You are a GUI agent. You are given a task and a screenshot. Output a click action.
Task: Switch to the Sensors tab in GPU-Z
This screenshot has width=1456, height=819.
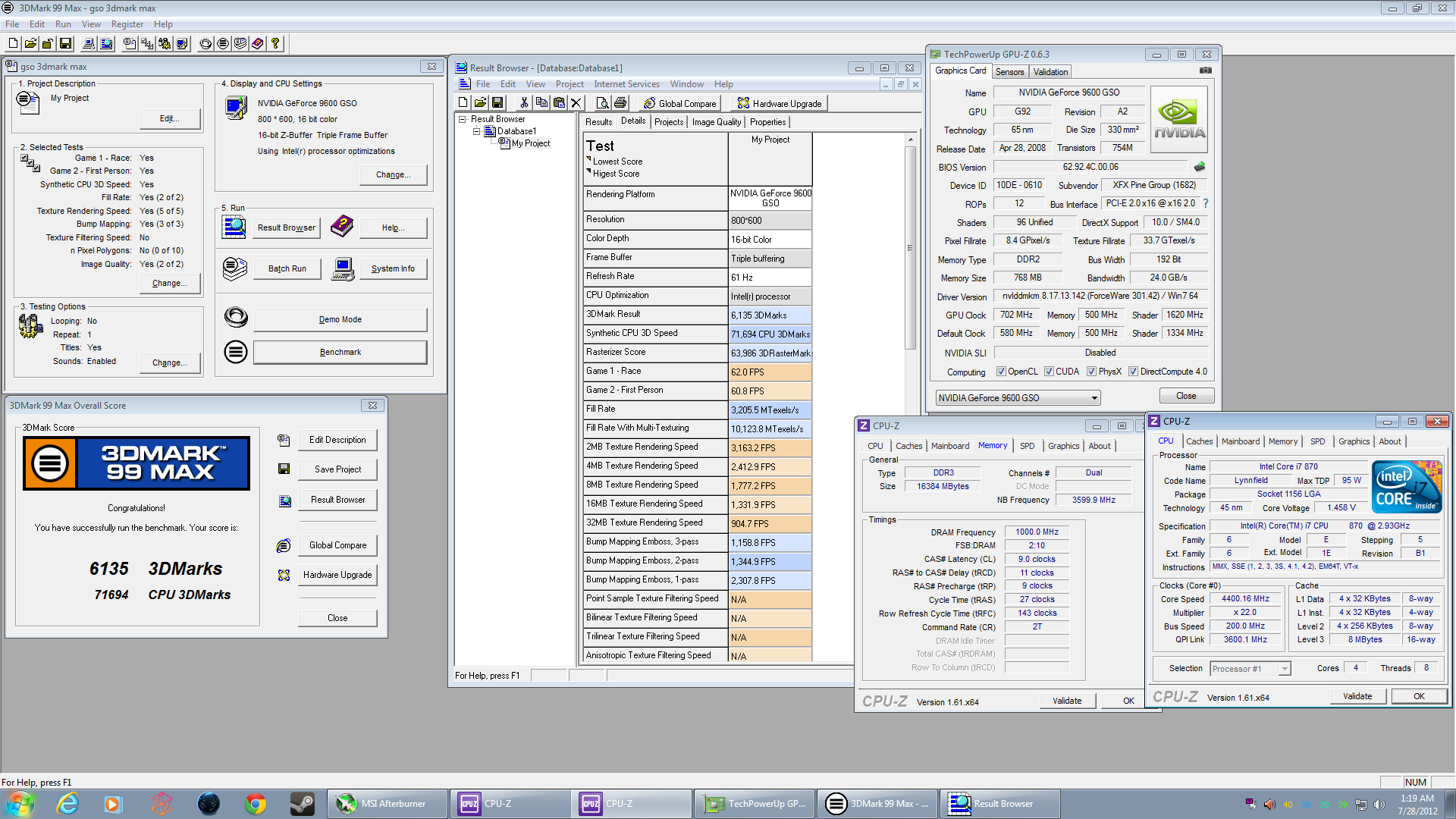[1009, 72]
